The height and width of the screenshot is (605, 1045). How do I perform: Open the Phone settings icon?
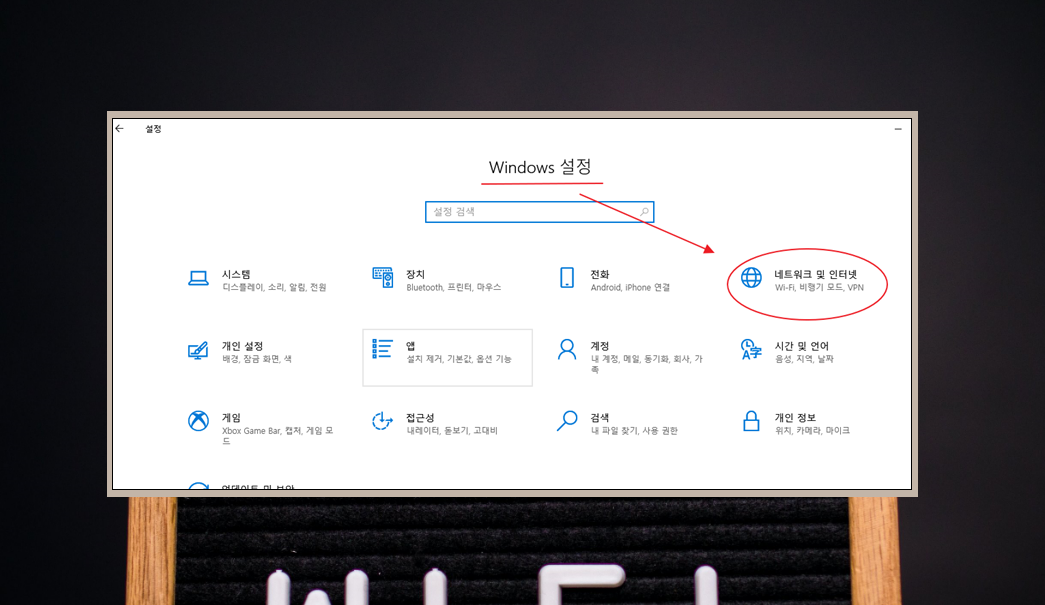click(567, 278)
